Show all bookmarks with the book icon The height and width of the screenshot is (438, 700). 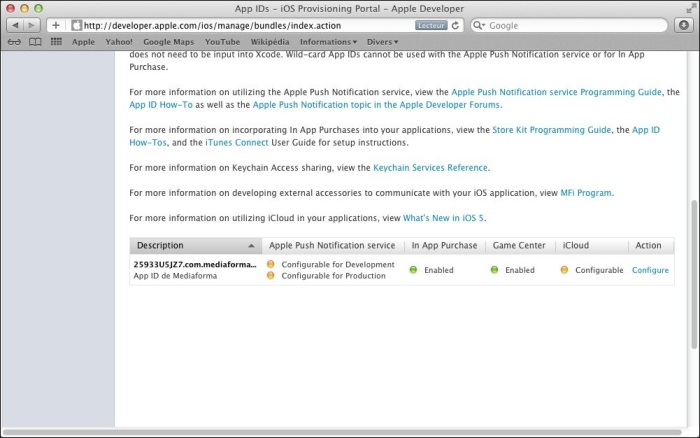tap(35, 42)
